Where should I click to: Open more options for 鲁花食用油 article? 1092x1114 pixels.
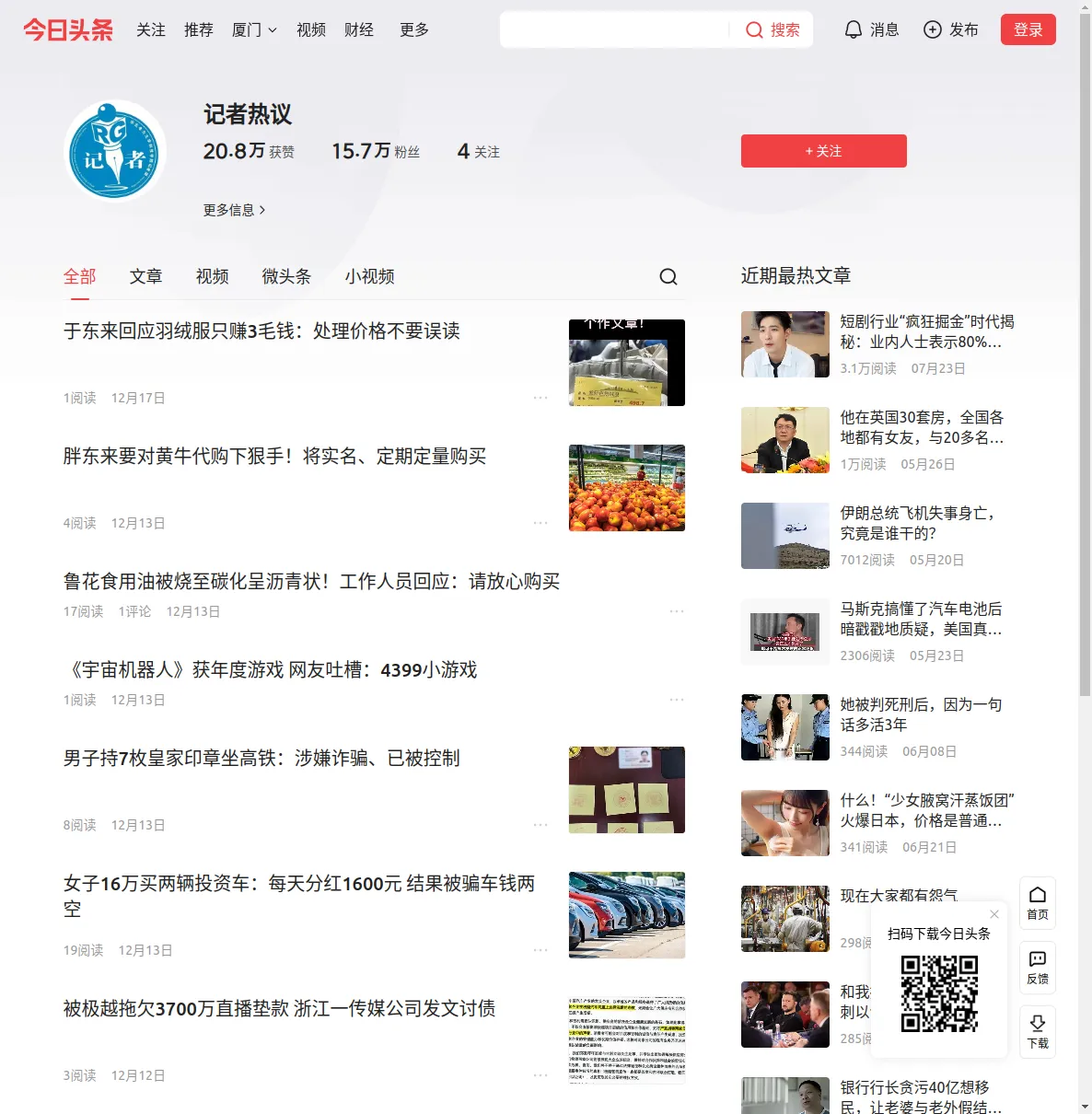[x=677, y=611]
